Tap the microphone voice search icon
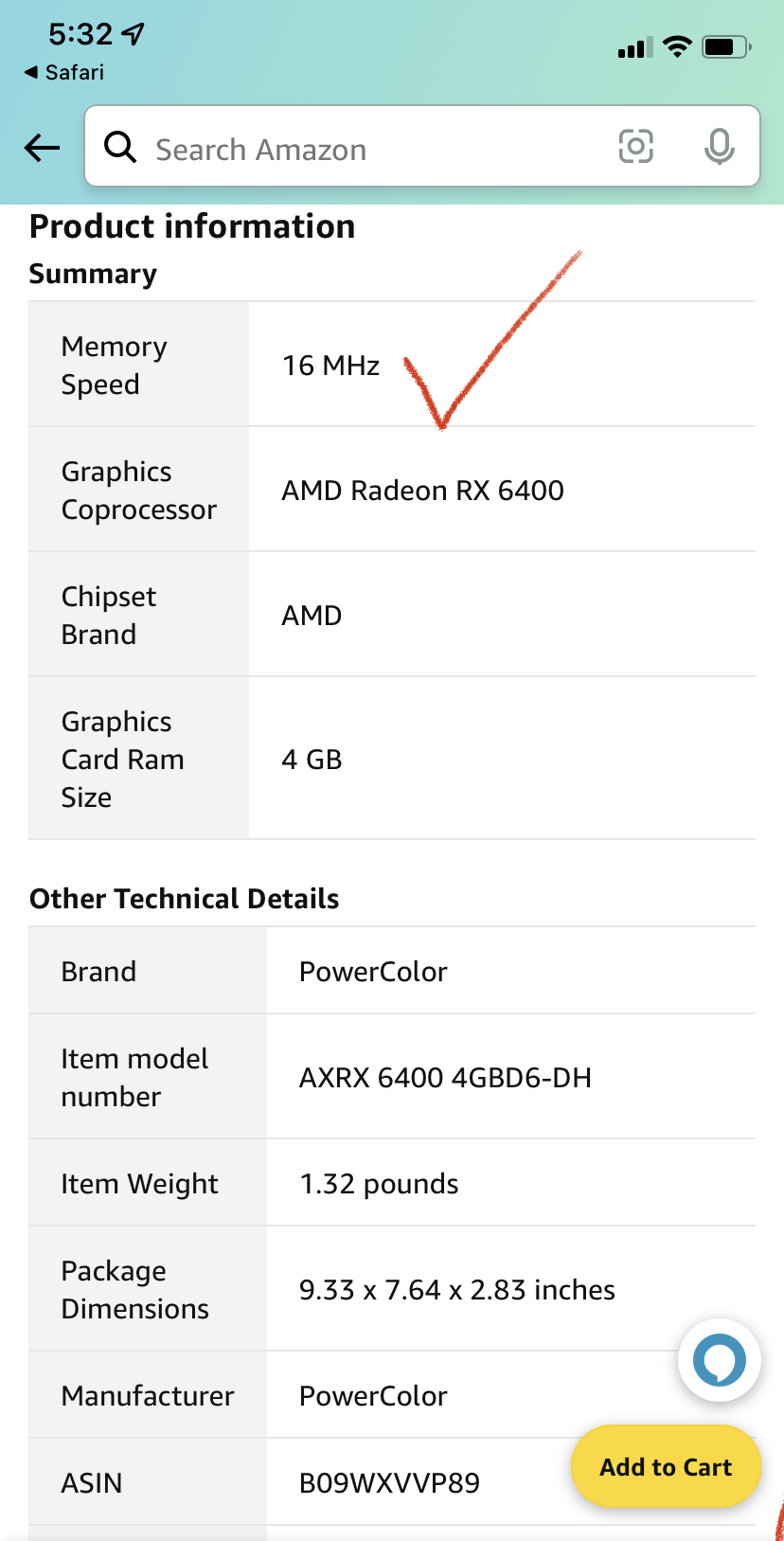The height and width of the screenshot is (1541, 784). pyautogui.click(x=720, y=147)
